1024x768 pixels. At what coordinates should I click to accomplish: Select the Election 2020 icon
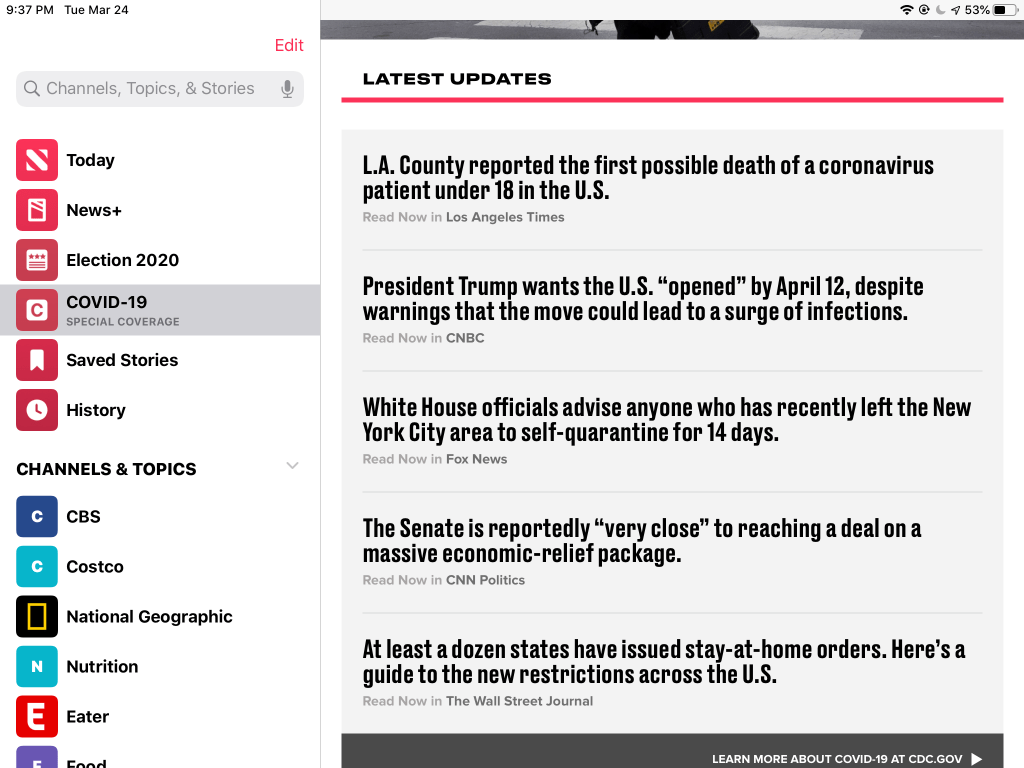37,260
